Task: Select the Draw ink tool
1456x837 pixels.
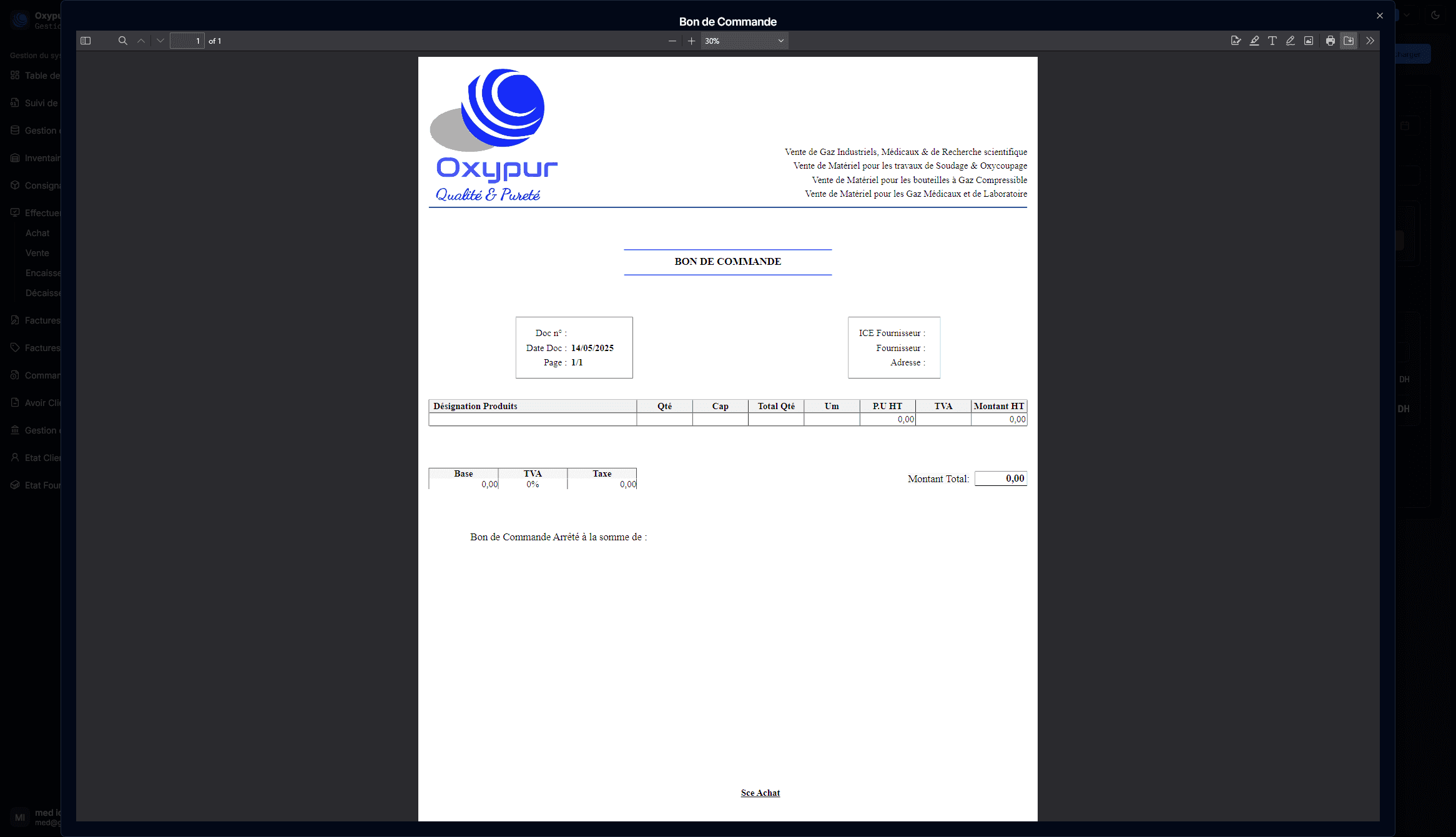Action: tap(1291, 41)
